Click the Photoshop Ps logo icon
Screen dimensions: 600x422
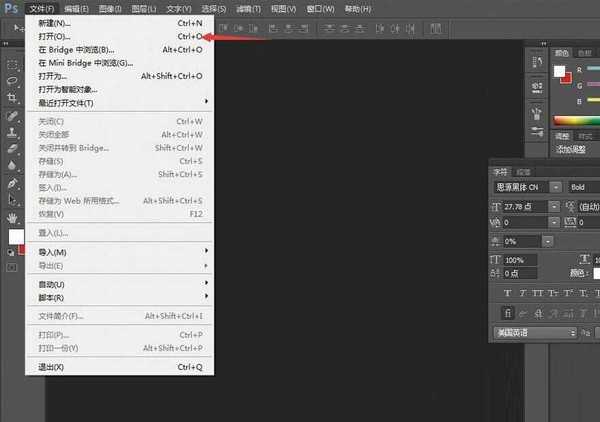[11, 9]
